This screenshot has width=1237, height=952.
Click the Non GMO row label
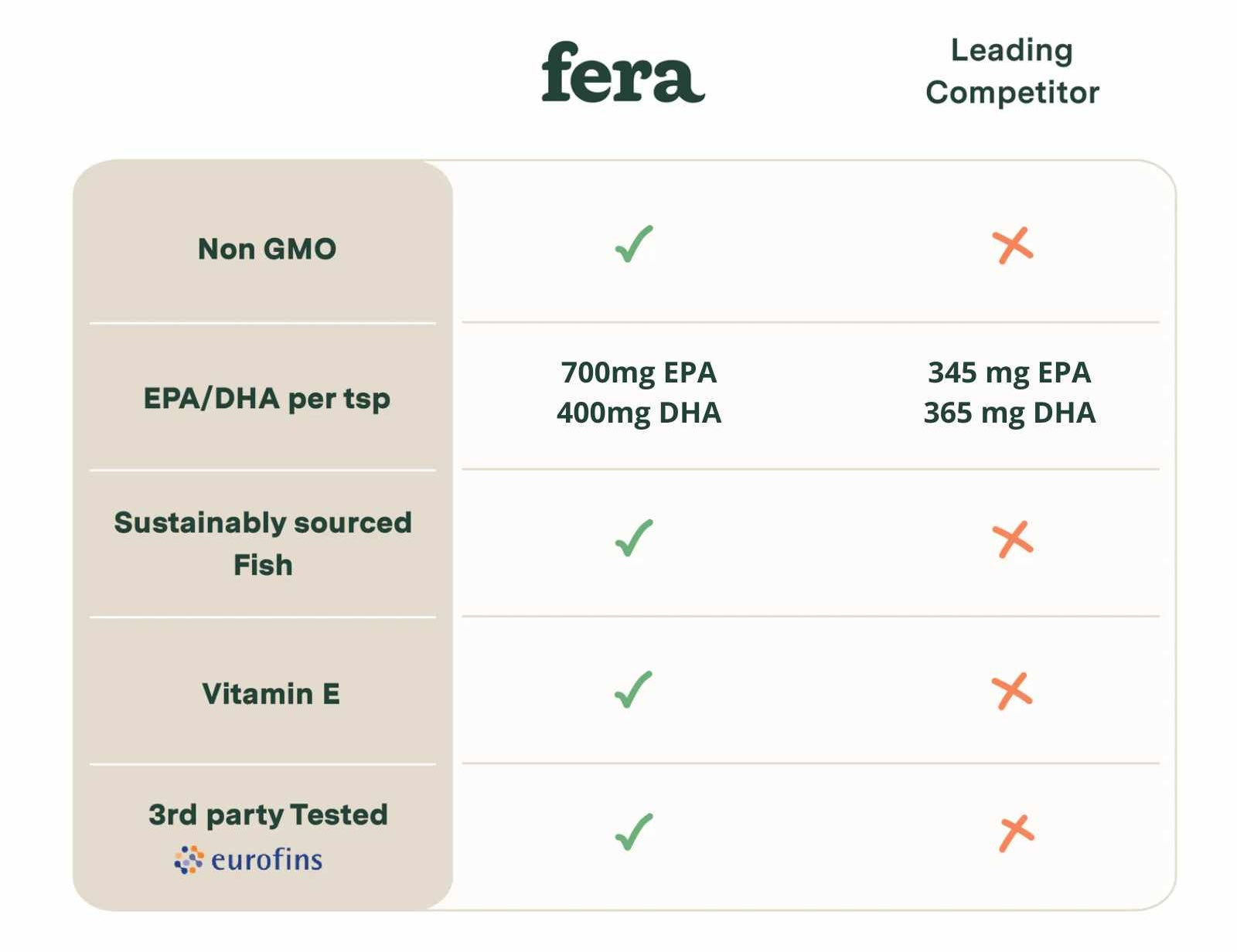[267, 249]
